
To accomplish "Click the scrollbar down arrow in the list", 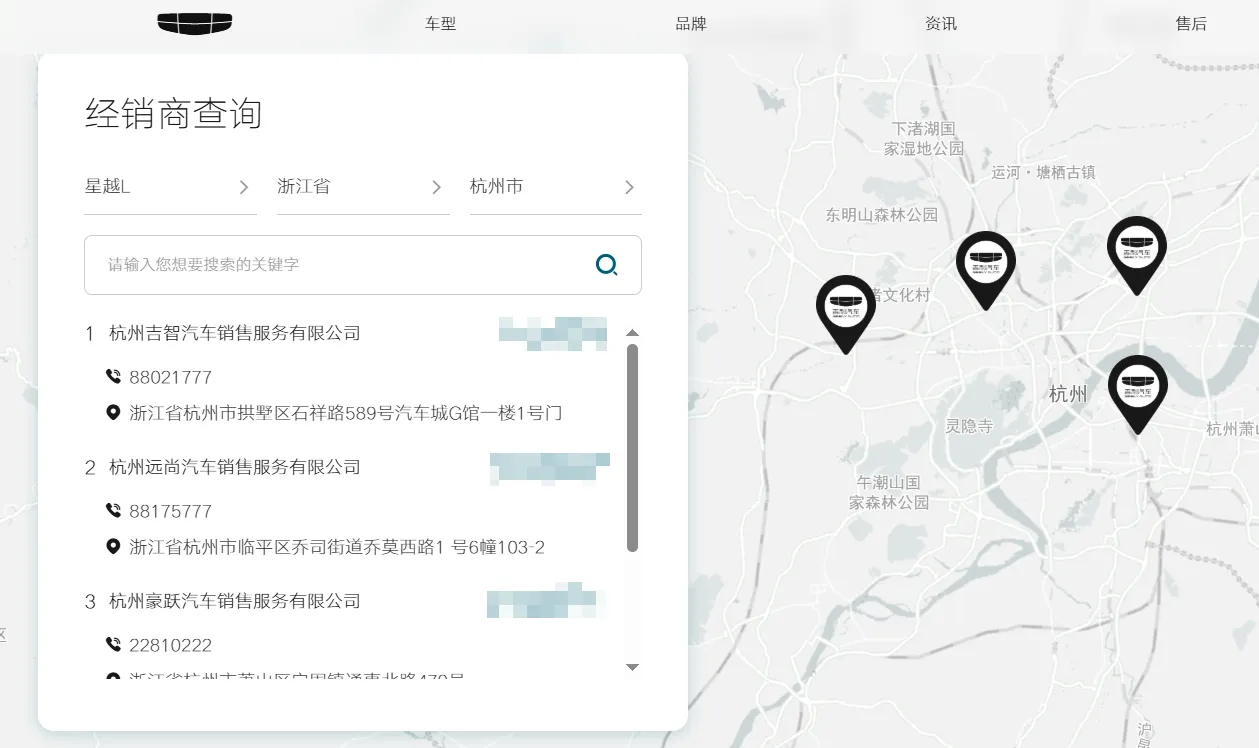I will (633, 667).
